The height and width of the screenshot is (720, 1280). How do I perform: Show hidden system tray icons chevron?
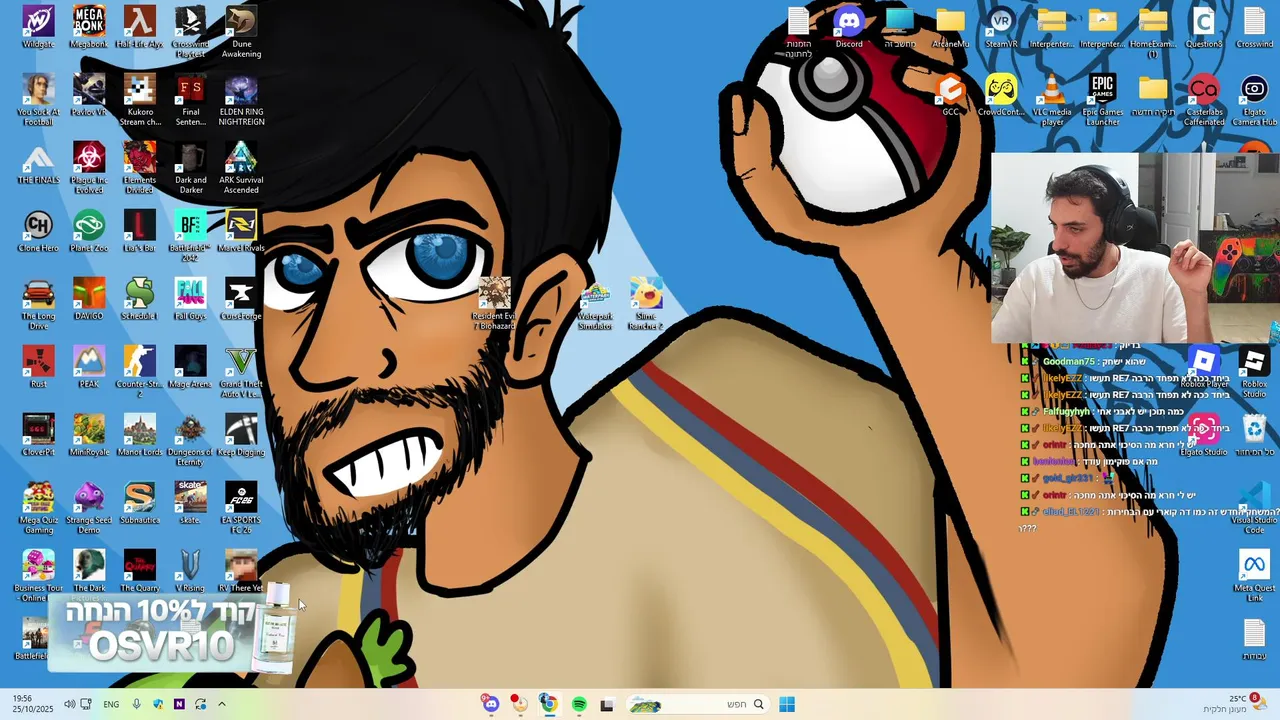(222, 704)
